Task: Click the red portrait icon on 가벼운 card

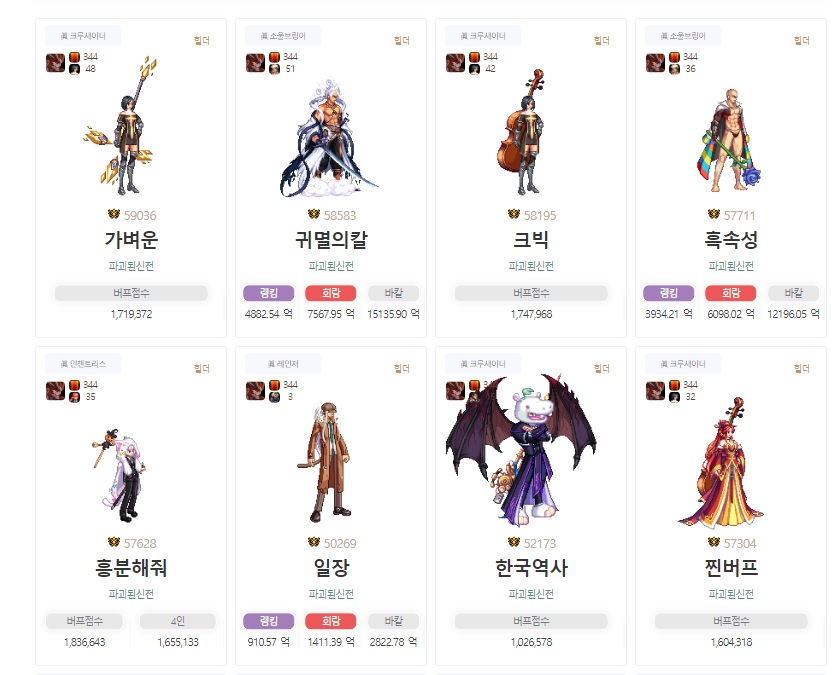Action: pyautogui.click(x=55, y=63)
